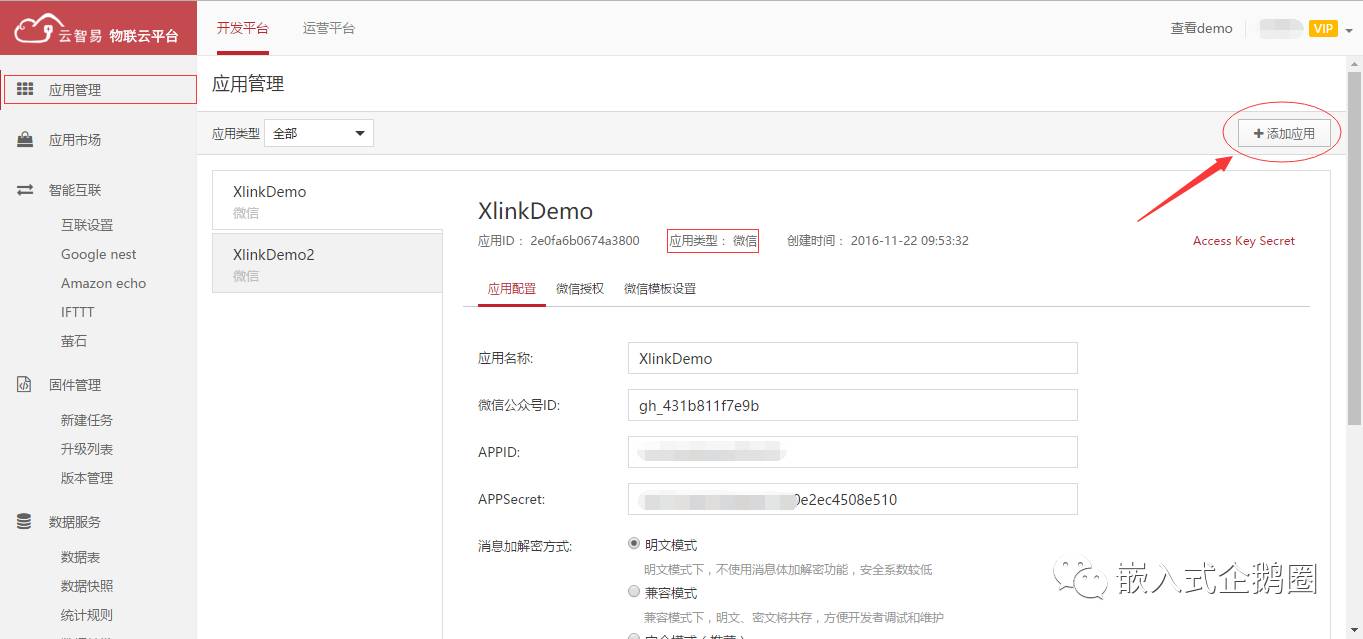The height and width of the screenshot is (639, 1363).
Task: Switch to the 开发平台 tab
Action: [243, 28]
